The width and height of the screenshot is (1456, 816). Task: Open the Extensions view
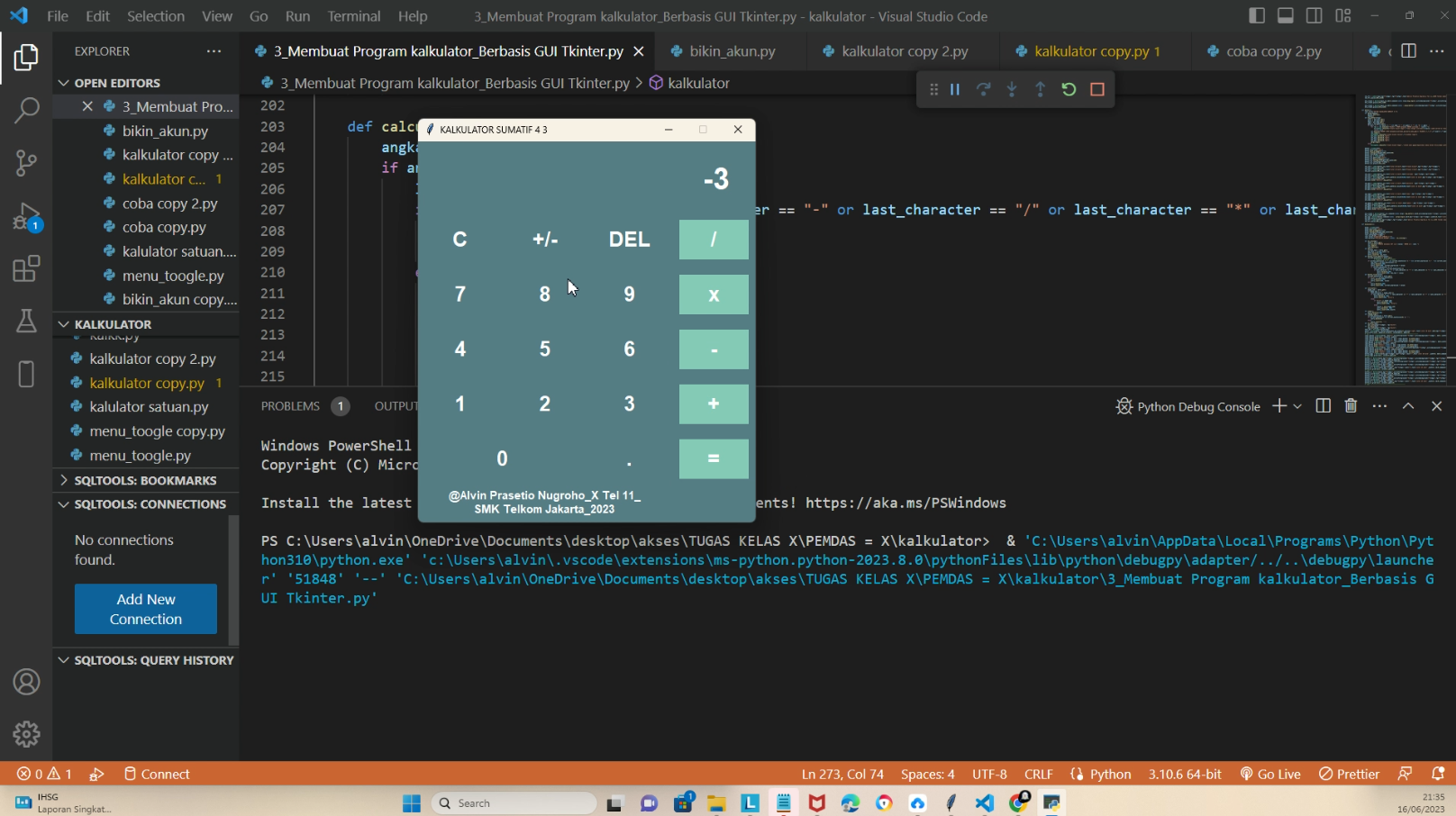26,268
